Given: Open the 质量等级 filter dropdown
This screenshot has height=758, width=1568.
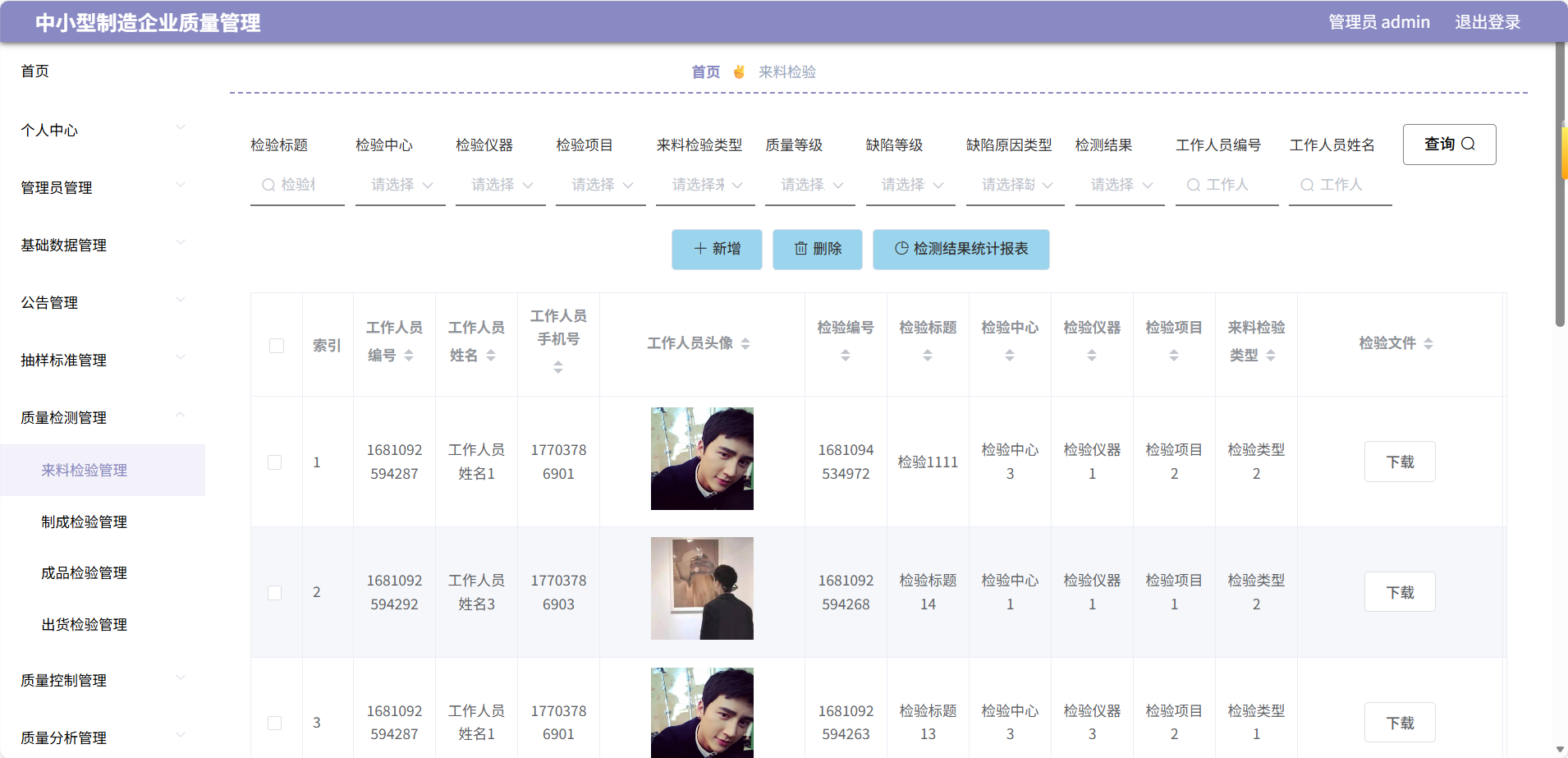Looking at the screenshot, I should pos(810,185).
